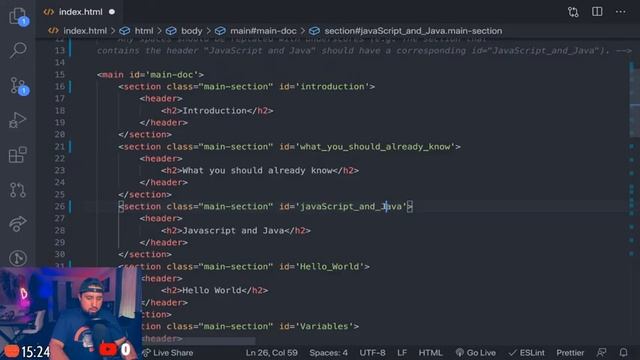Click the Introduction h2 heading text
The height and width of the screenshot is (360, 640).
[x=214, y=111]
